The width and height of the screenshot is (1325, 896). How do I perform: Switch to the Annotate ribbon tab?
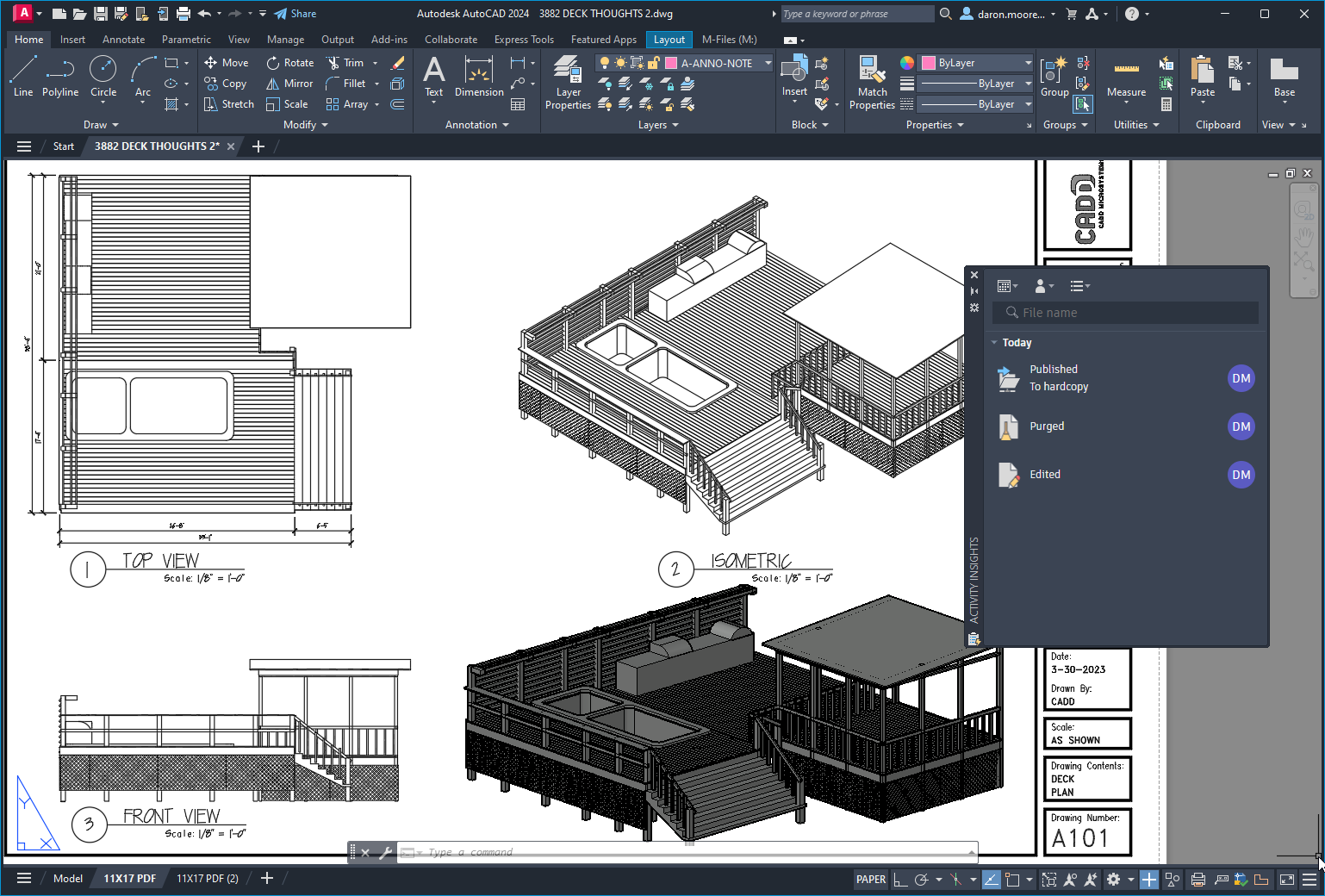tap(123, 39)
